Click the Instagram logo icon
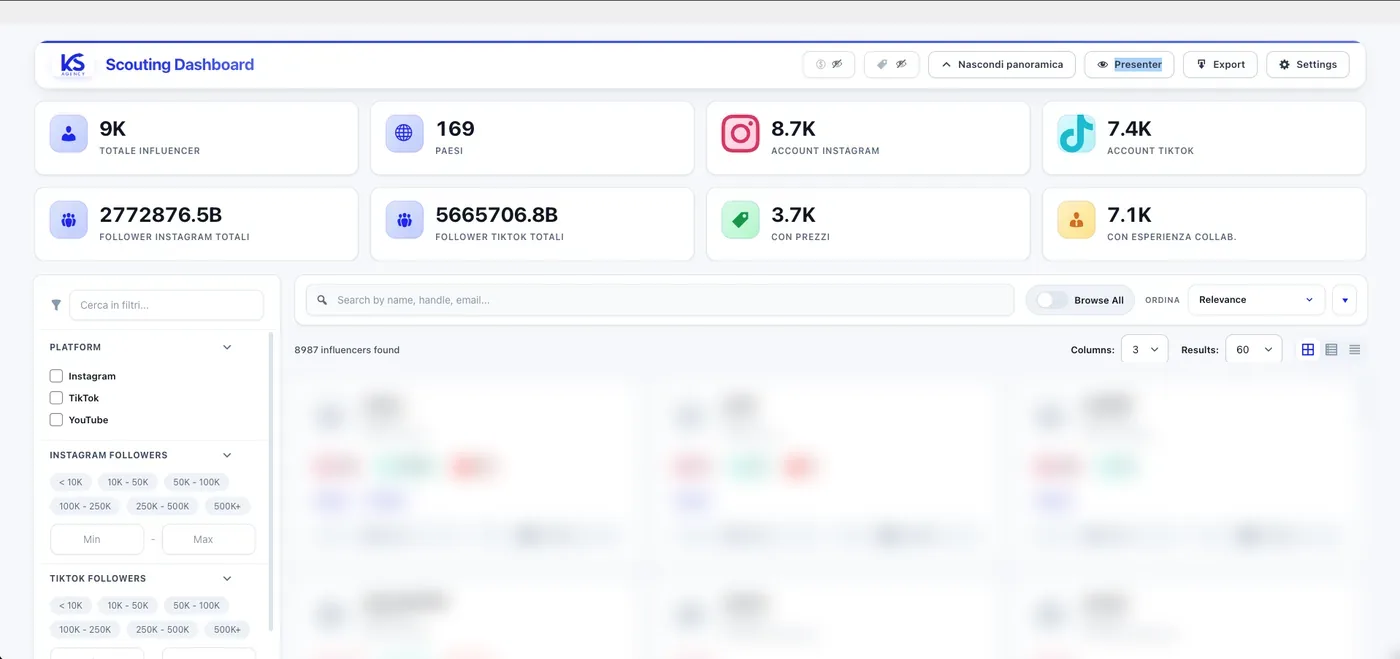 pos(740,133)
